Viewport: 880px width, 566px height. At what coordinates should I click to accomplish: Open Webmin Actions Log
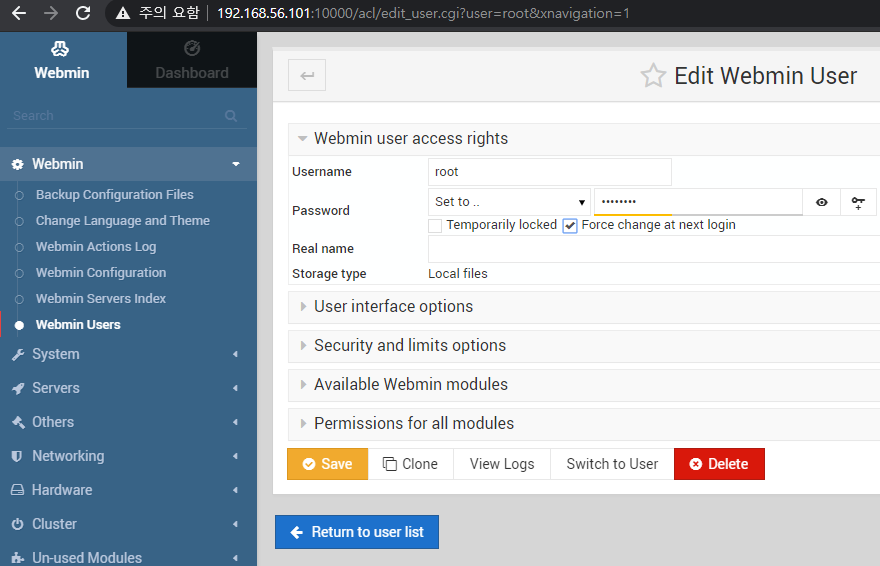[96, 247]
